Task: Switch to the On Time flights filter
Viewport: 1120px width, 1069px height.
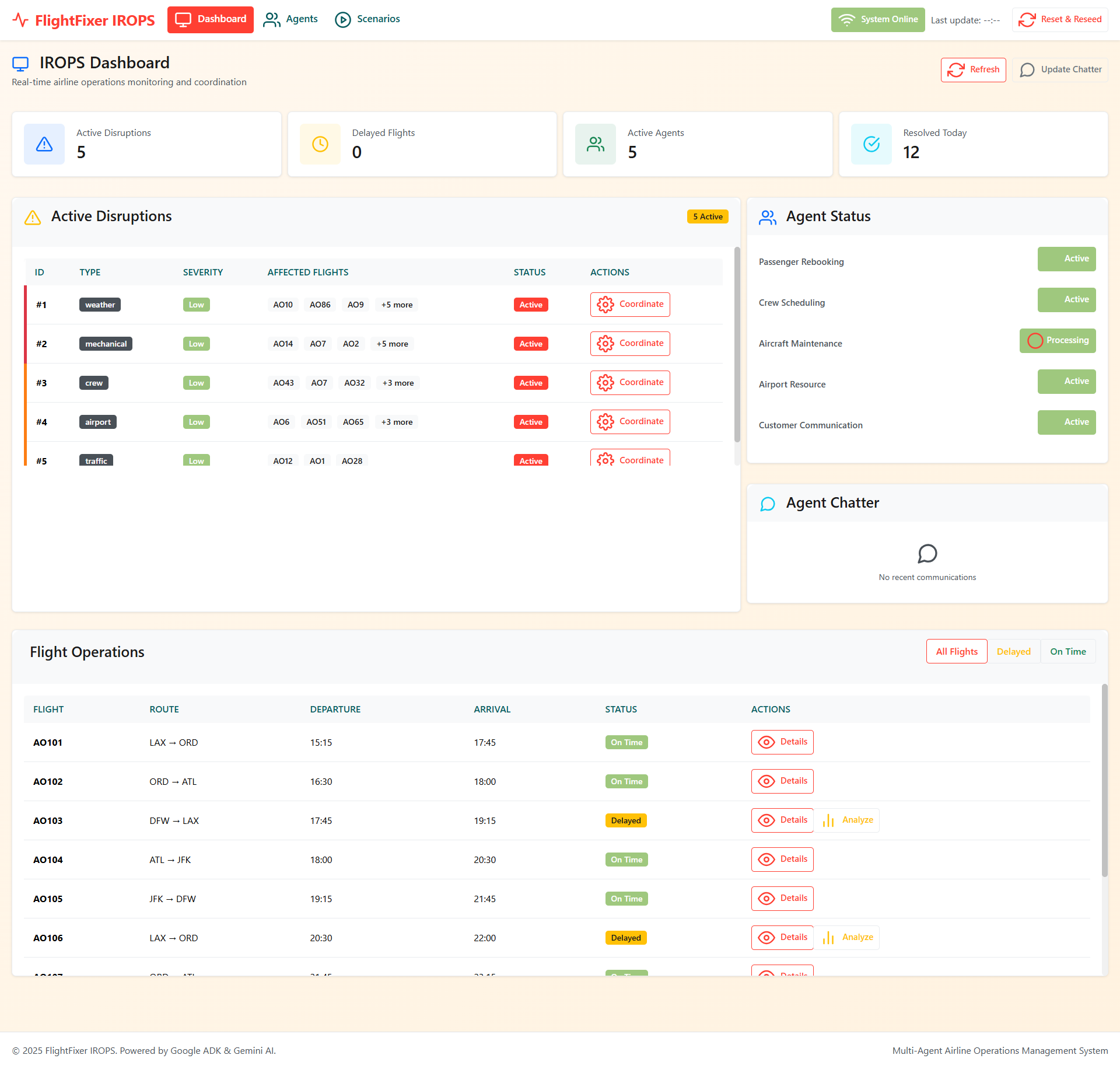Action: [x=1067, y=651]
